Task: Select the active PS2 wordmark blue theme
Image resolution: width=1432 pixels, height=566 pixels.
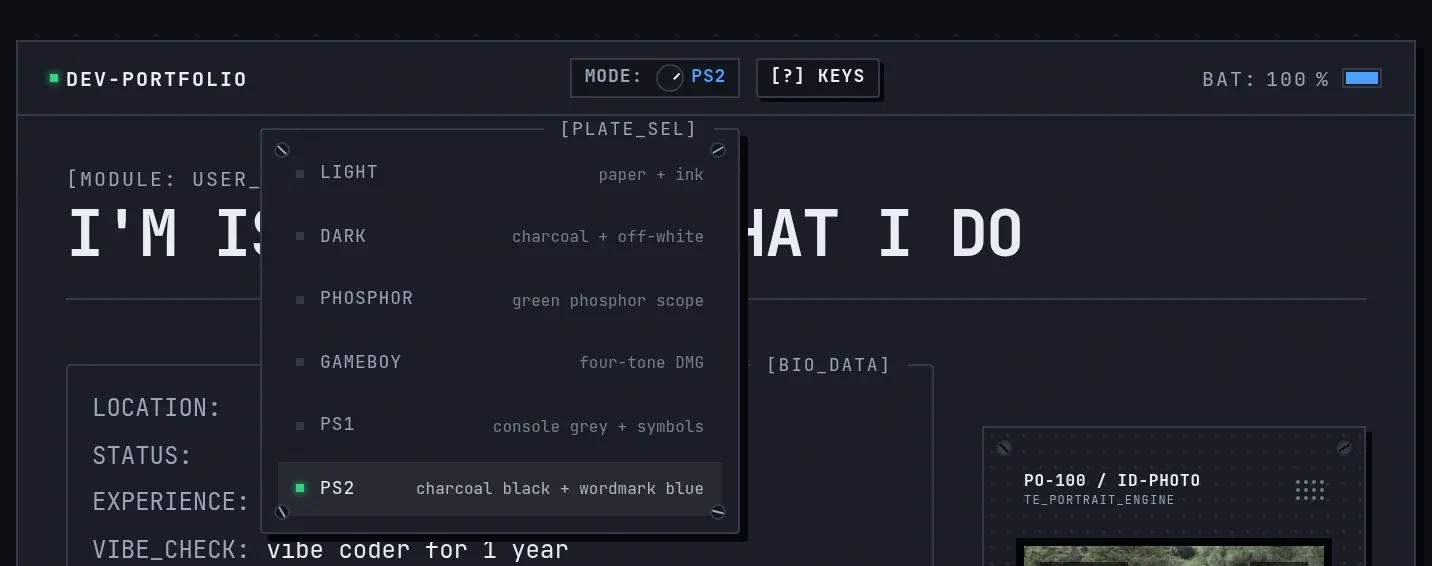Action: click(500, 488)
